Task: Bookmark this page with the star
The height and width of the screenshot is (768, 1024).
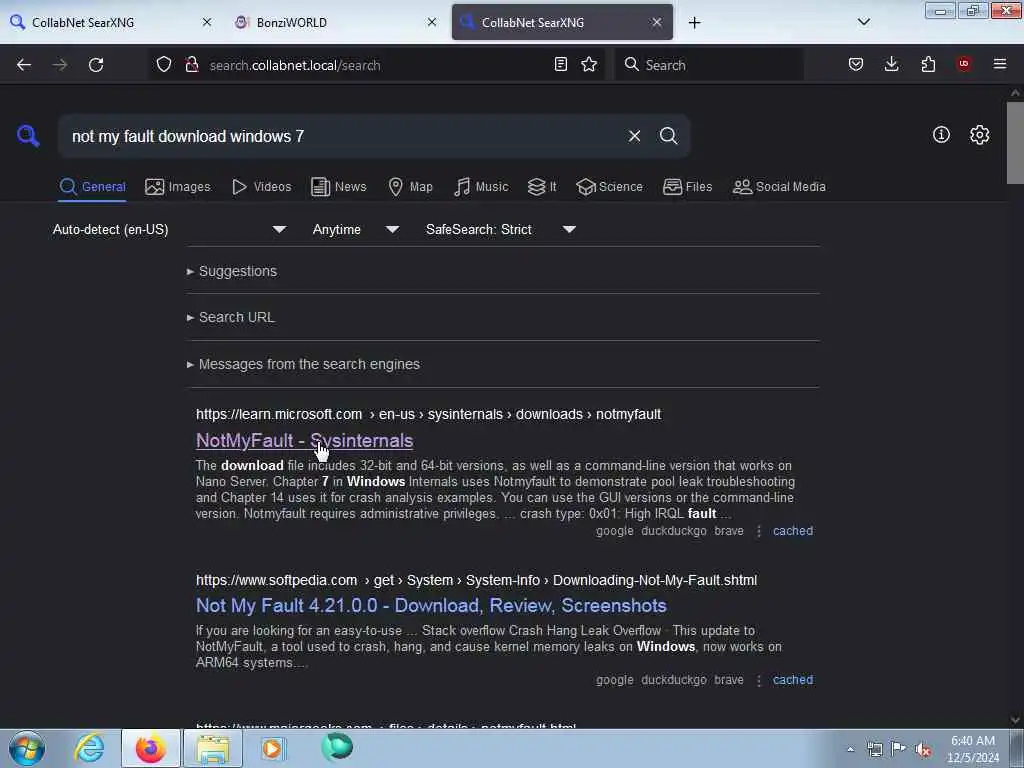Action: coord(589,64)
